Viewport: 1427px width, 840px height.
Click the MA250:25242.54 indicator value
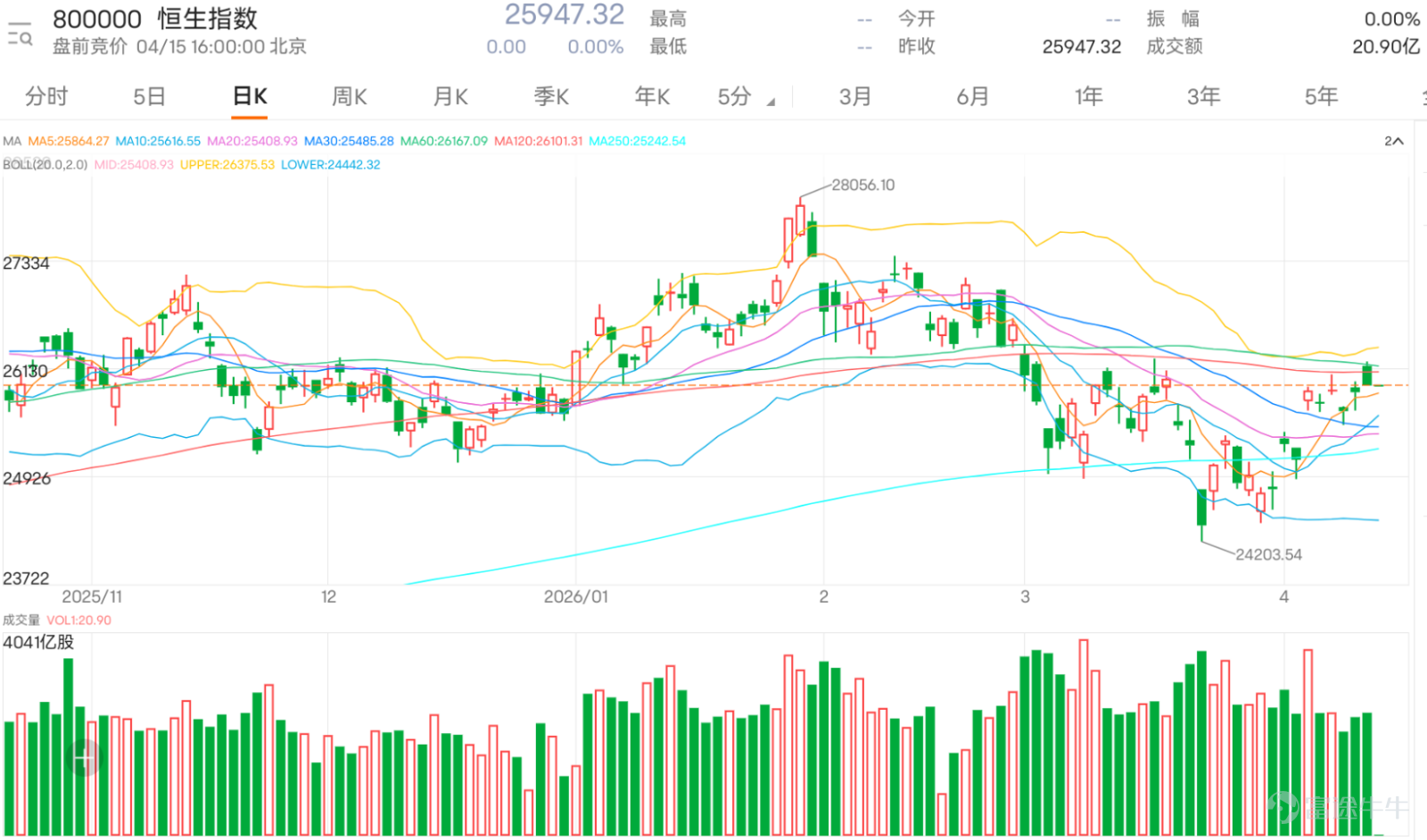tap(638, 141)
